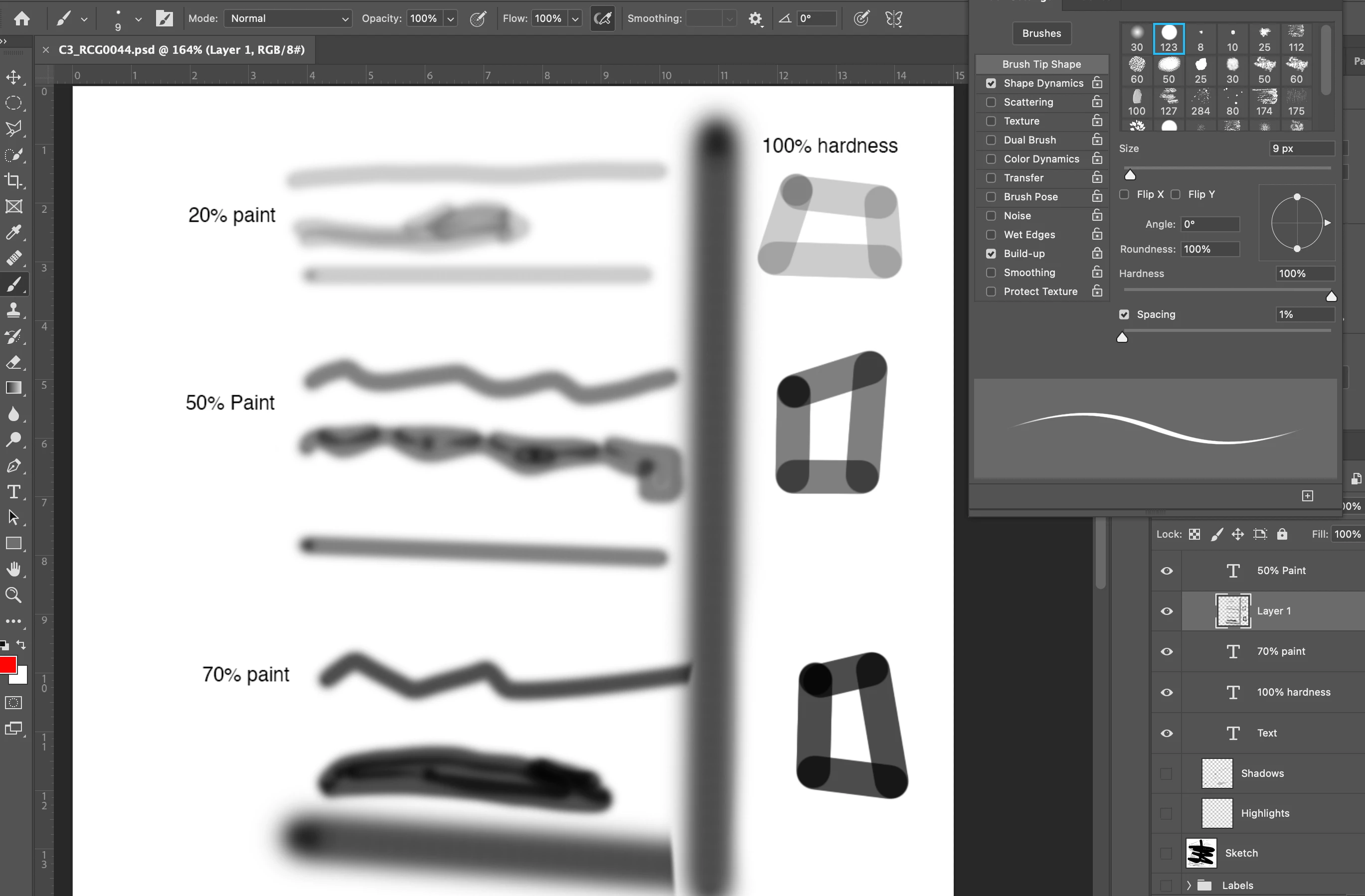
Task: Select the Horizontal Type tool
Action: click(x=14, y=492)
